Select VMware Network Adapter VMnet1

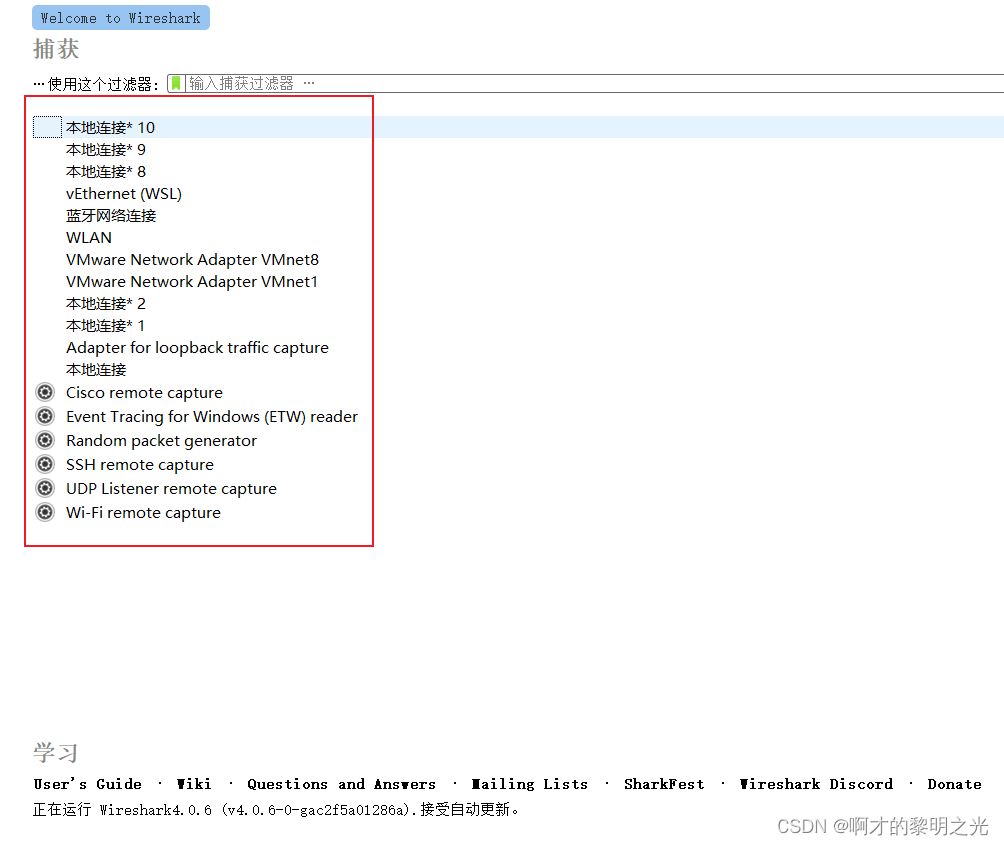191,282
